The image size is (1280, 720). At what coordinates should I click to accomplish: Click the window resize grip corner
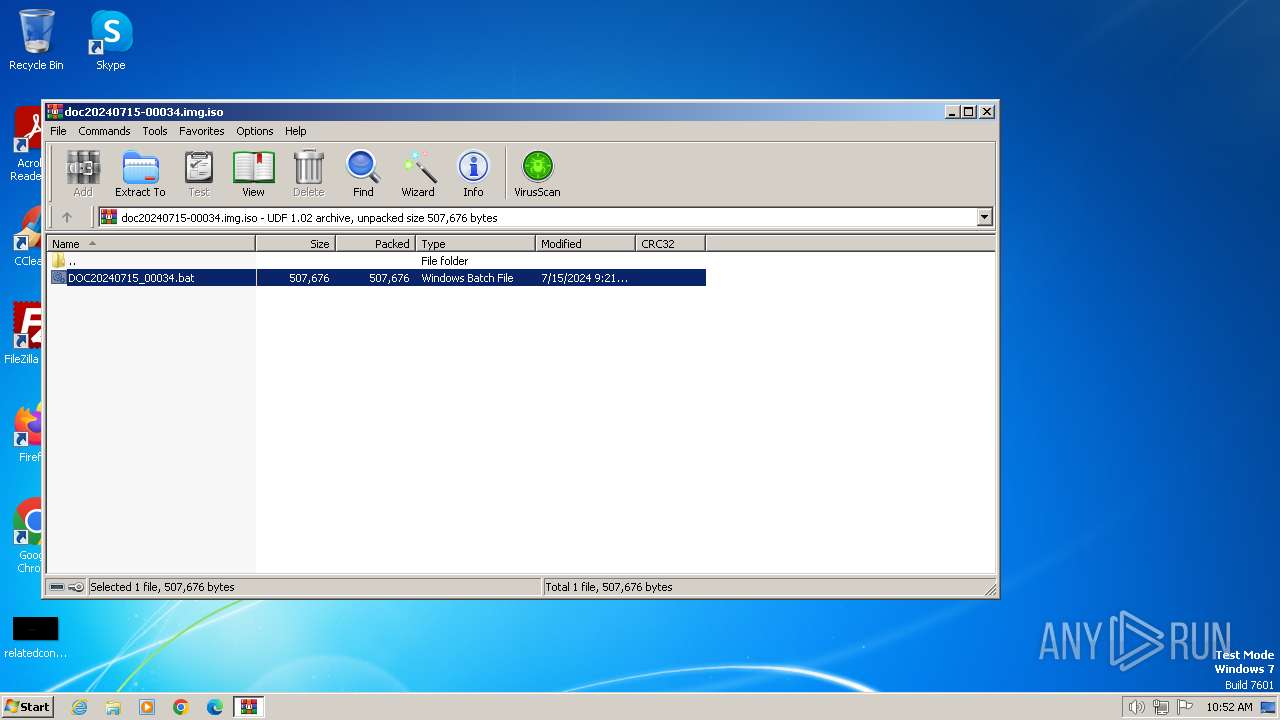990,589
